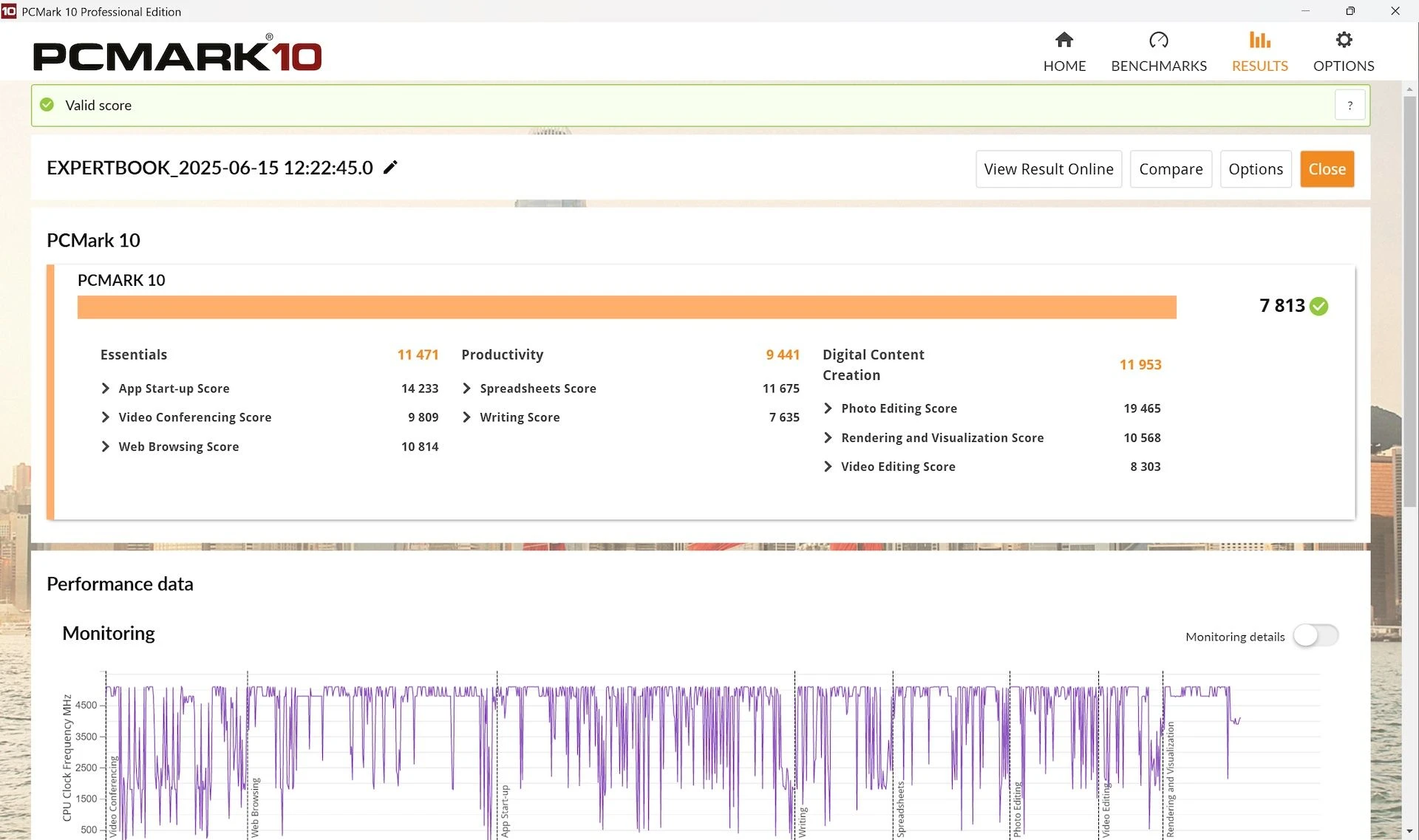Image resolution: width=1419 pixels, height=840 pixels.
Task: Expand Rendering and Visualization Score
Action: click(x=828, y=438)
